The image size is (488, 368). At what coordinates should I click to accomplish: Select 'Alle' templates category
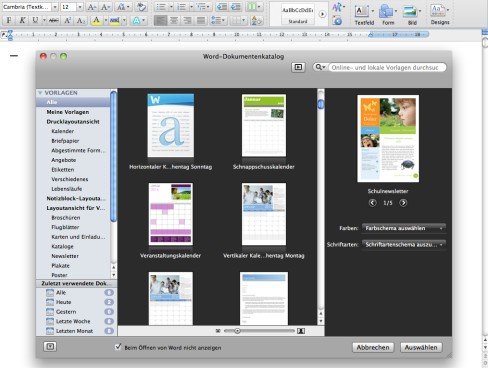click(x=73, y=102)
